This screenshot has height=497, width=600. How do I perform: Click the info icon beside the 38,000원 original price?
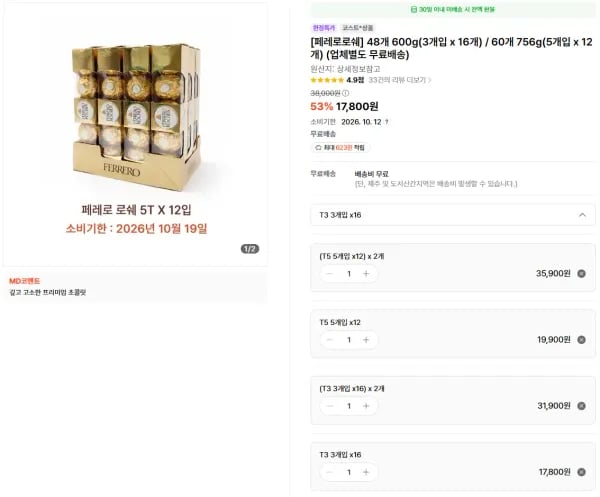pyautogui.click(x=346, y=93)
